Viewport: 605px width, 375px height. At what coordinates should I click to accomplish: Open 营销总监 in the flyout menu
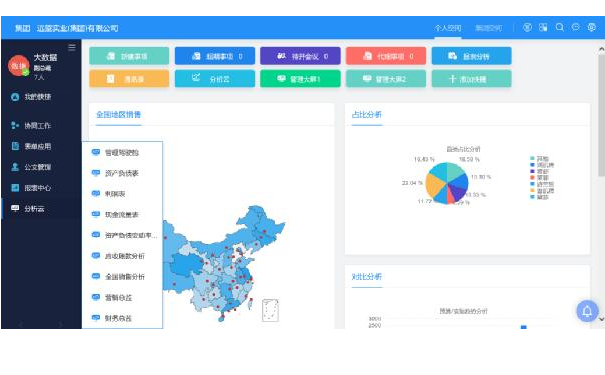[122, 297]
